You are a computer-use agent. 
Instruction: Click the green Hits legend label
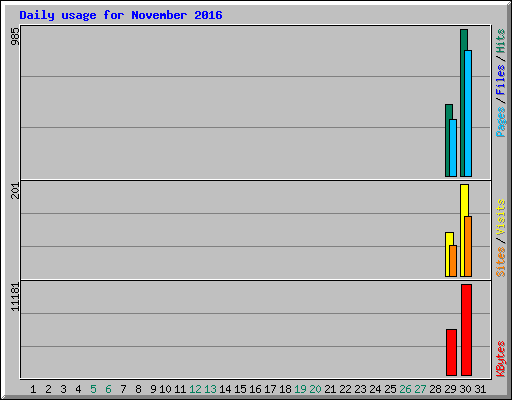(x=501, y=41)
